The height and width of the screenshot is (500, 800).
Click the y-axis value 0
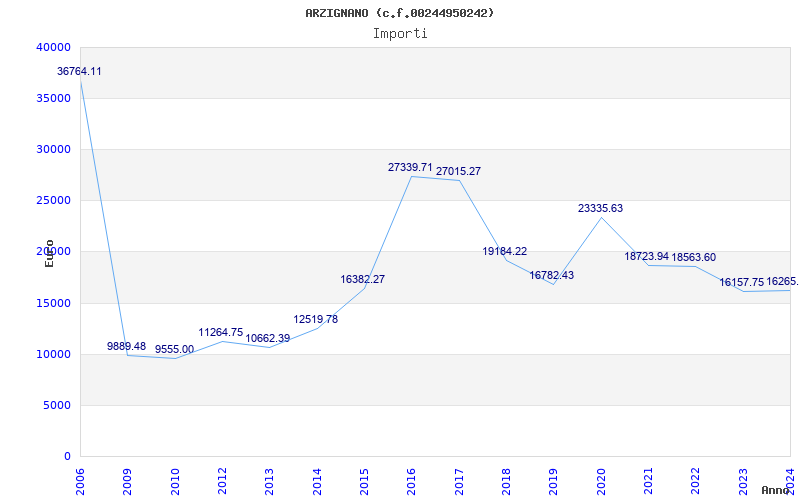(67, 456)
